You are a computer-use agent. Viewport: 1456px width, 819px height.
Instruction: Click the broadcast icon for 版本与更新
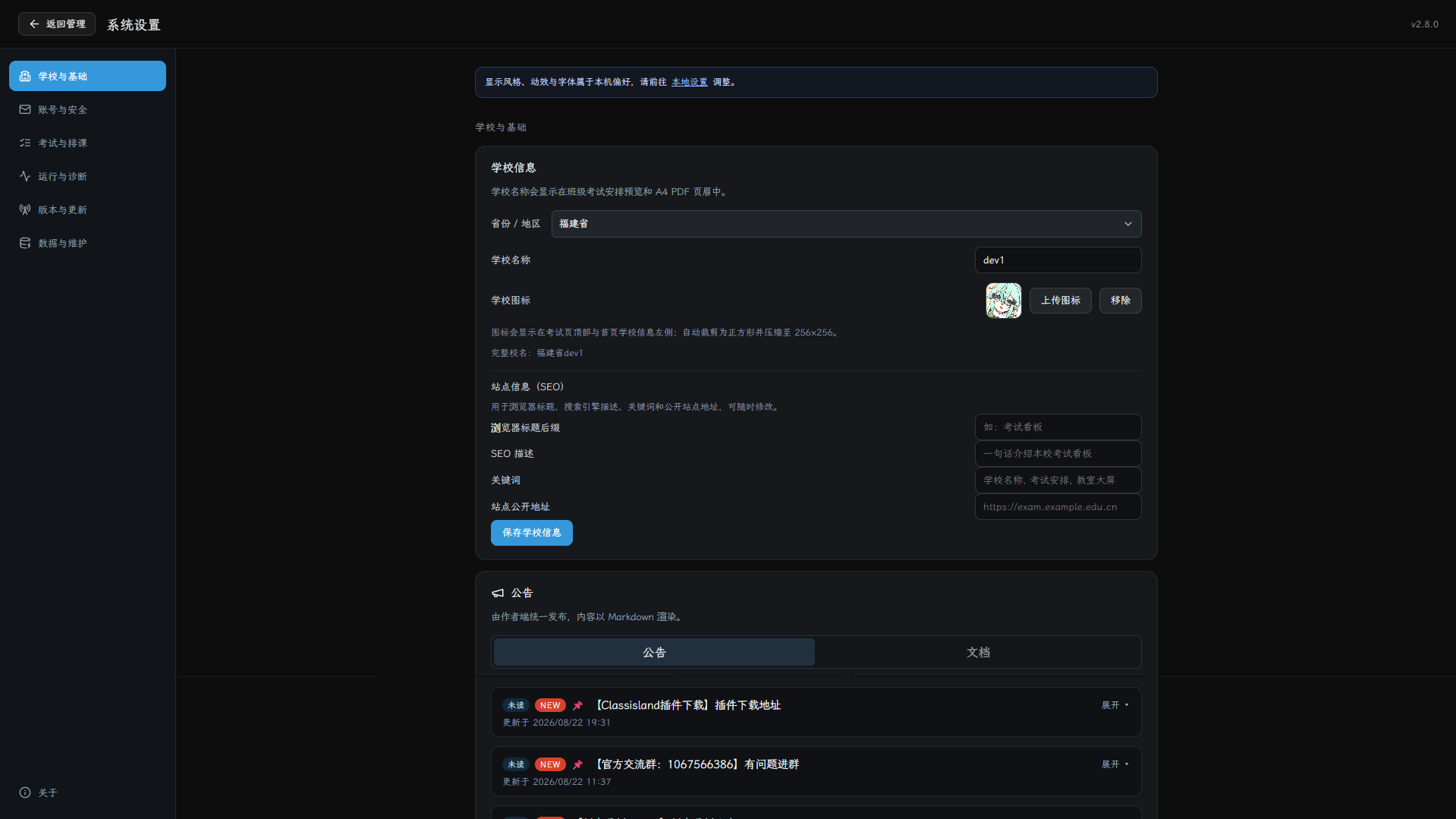tap(25, 209)
